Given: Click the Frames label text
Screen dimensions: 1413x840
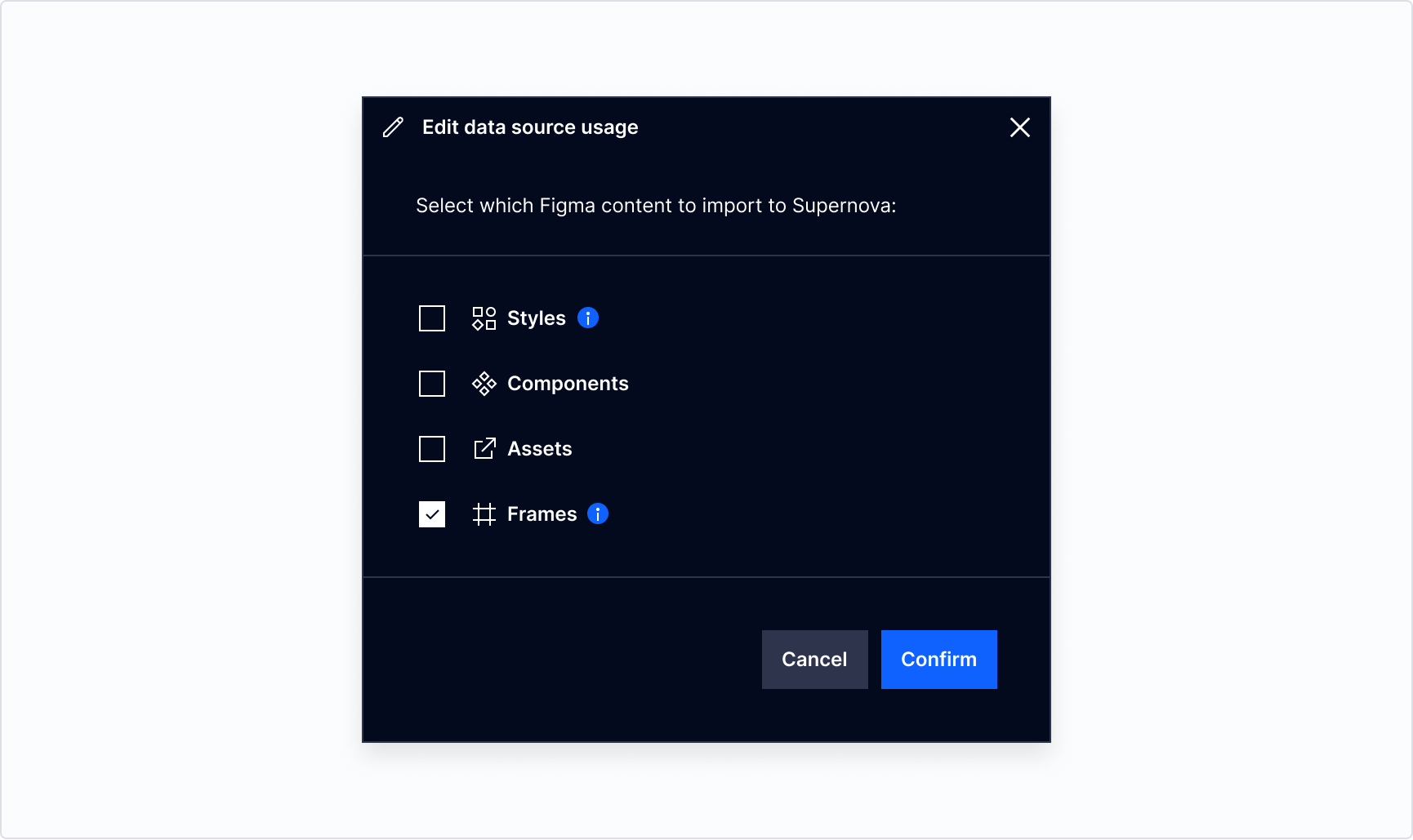Looking at the screenshot, I should coord(542,514).
